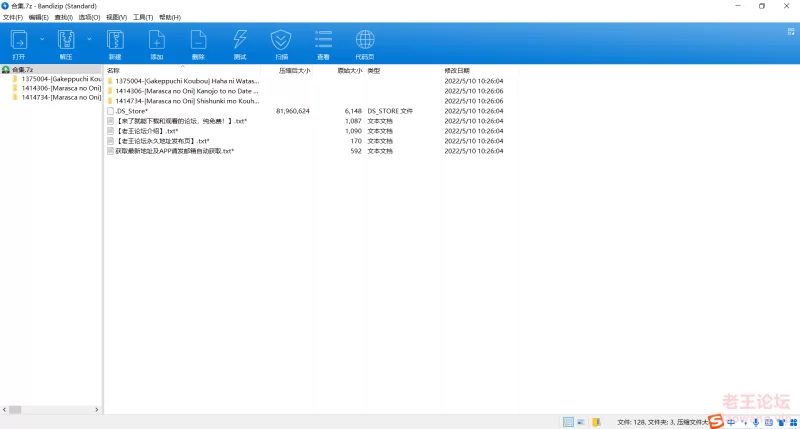Click the 解压 (Extract) toolbar icon
Screen dimensions: 800x429
tap(66, 40)
